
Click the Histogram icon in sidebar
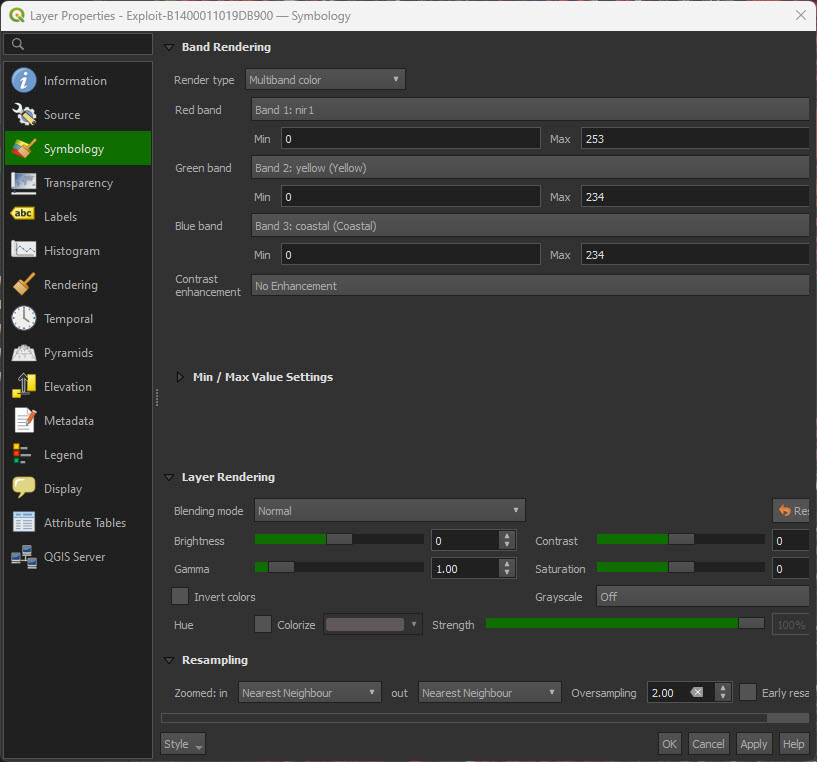[x=24, y=251]
